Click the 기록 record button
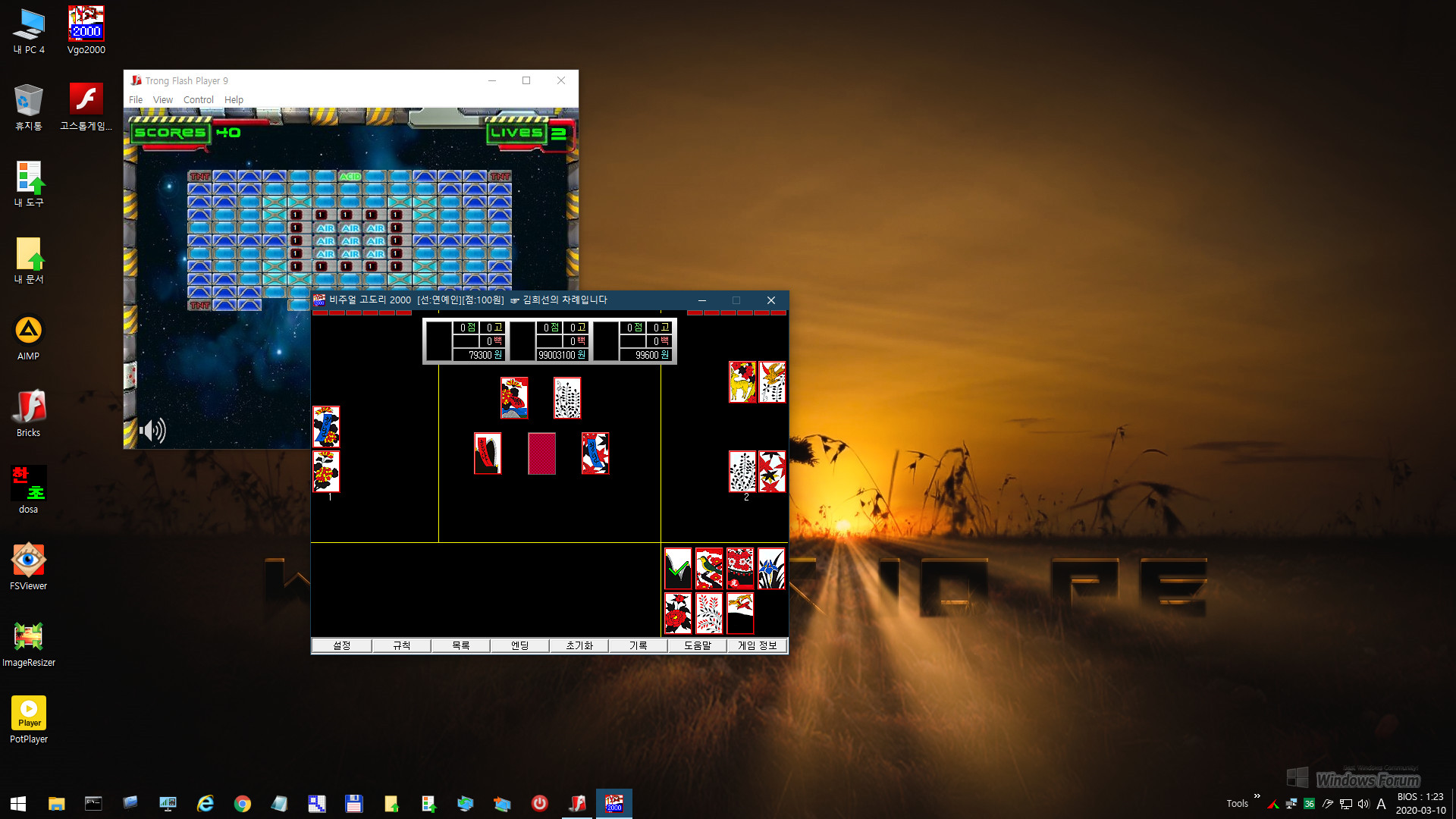1456x819 pixels. pos(638,645)
